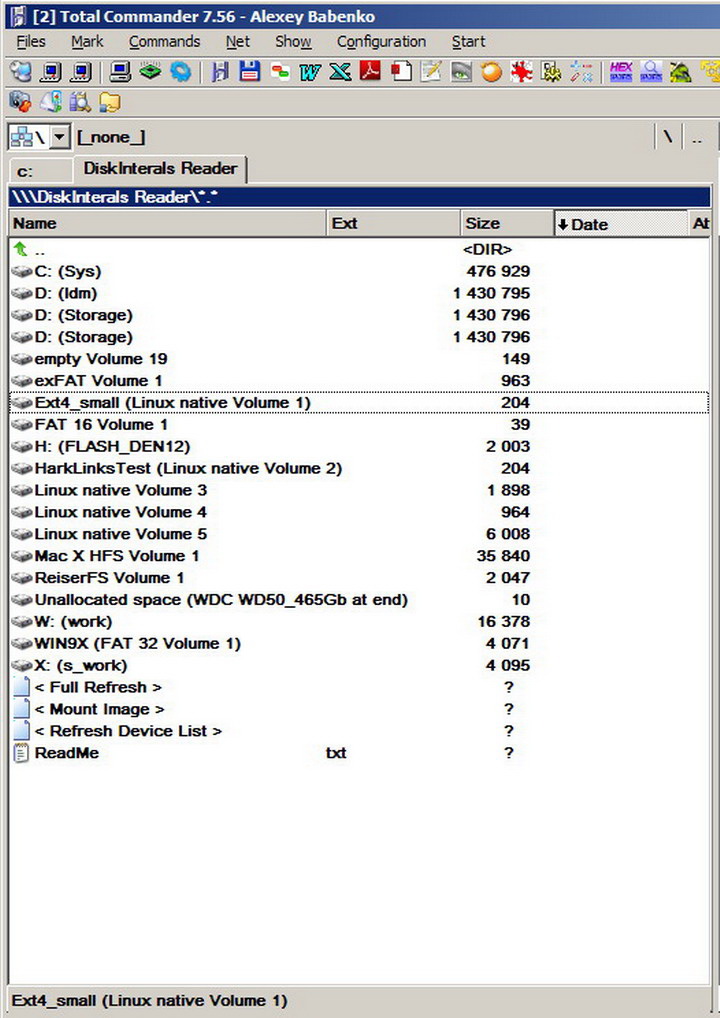Sort files by the Size column header
The image size is (720, 1018).
[x=506, y=224]
